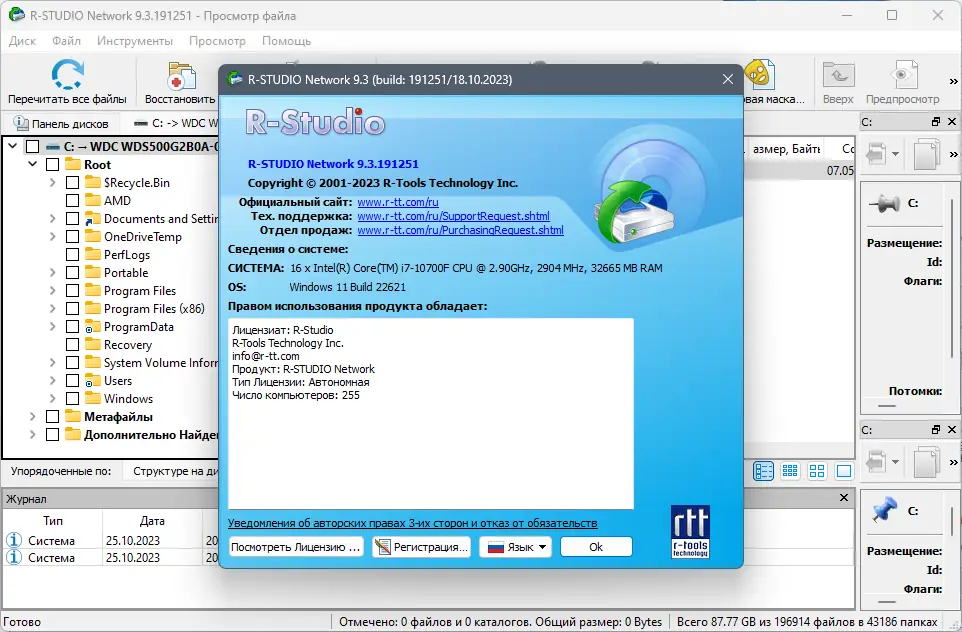Select the small icons view button

coord(790,471)
